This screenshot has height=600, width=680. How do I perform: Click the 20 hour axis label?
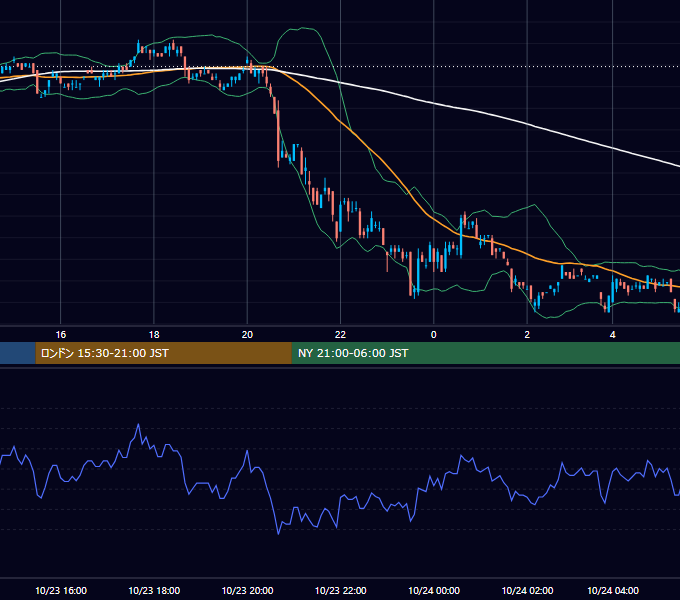(x=247, y=335)
